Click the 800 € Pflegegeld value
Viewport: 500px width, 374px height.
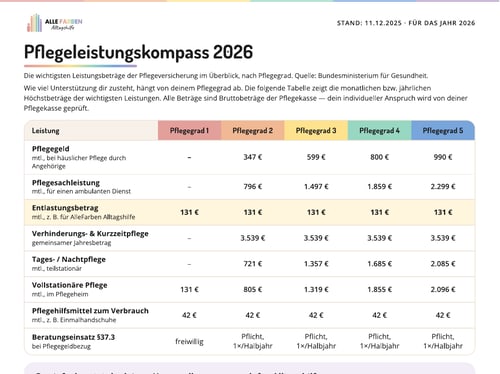pos(379,157)
